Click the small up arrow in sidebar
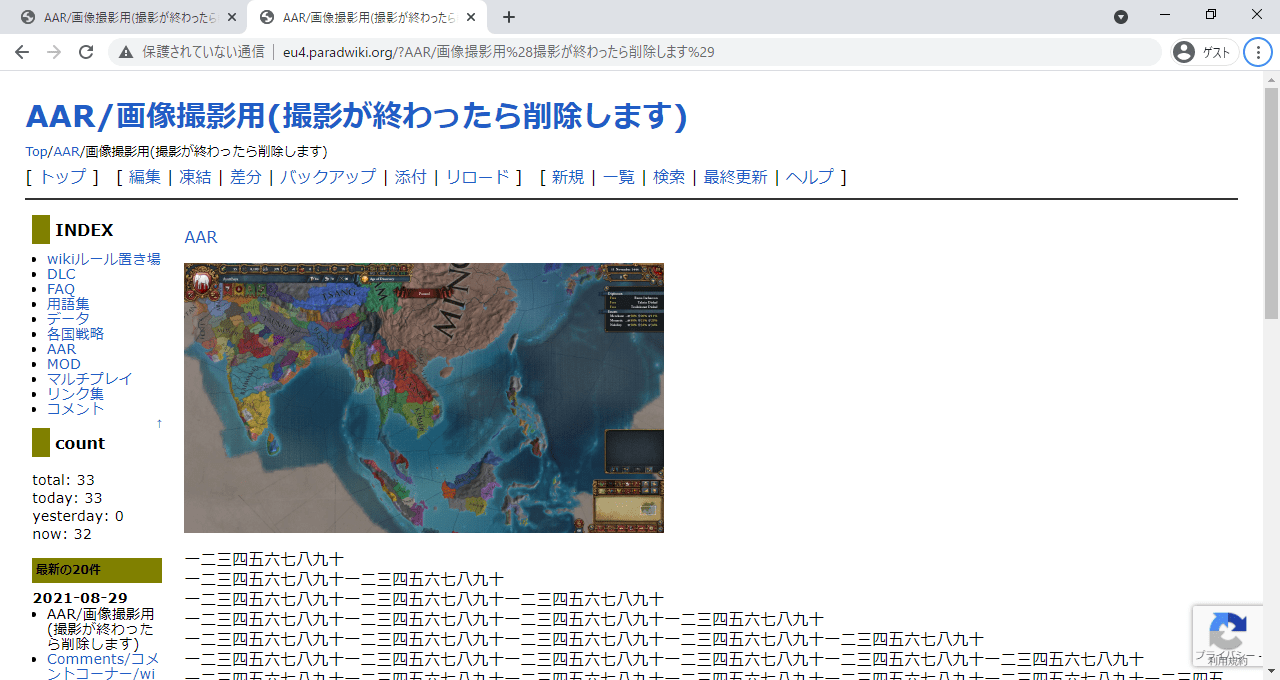Viewport: 1280px width, 680px height. 159,424
